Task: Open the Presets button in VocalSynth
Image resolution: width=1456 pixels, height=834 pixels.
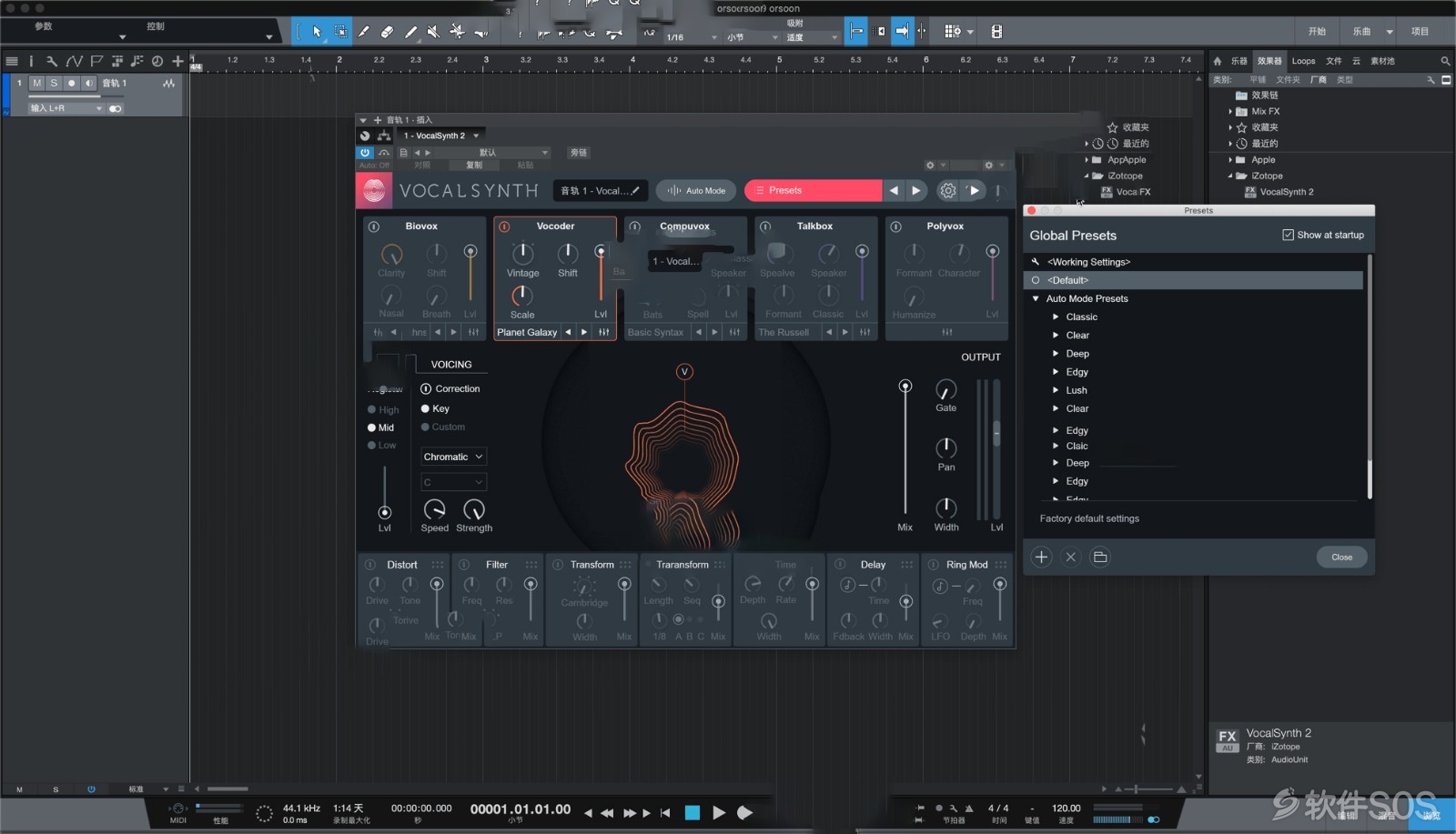Action: point(813,190)
